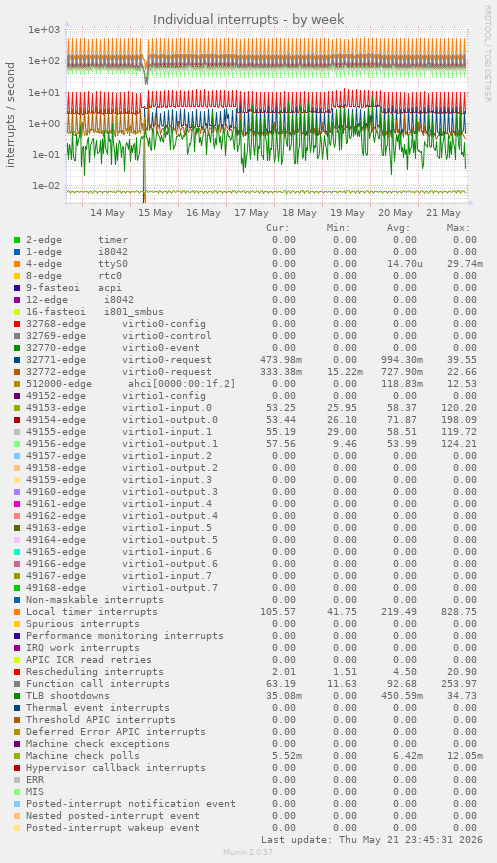
Task: Click the Posted-interrupt wakeup event swatch
Action: (x=17, y=828)
